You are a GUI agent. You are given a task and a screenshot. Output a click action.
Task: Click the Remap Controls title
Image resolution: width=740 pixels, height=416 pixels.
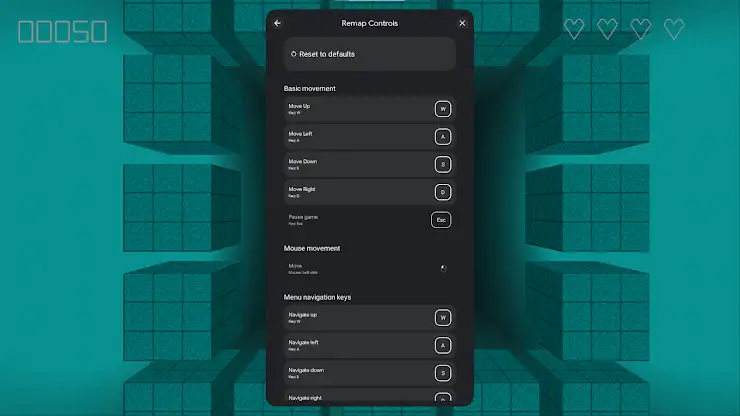tap(370, 23)
